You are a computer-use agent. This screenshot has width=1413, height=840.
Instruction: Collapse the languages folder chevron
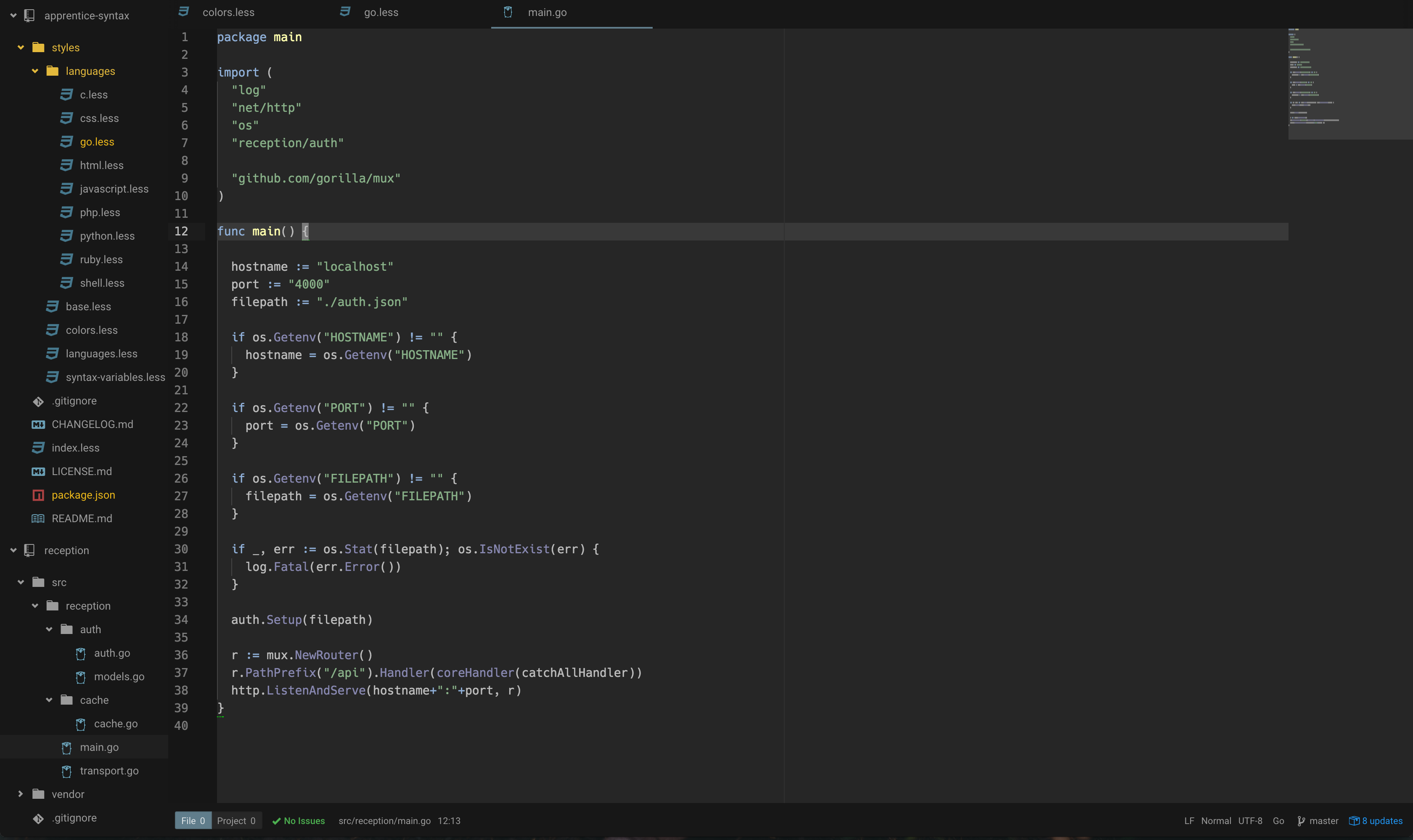(35, 71)
